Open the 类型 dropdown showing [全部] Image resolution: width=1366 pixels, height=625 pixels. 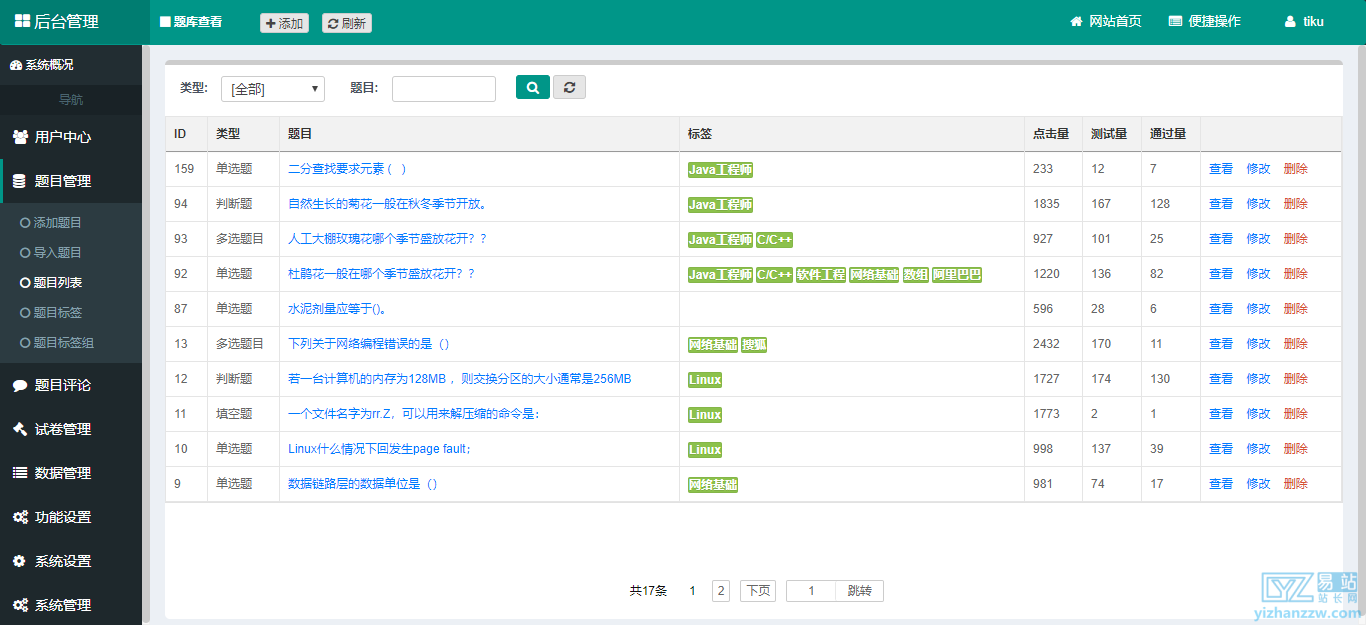pos(273,89)
